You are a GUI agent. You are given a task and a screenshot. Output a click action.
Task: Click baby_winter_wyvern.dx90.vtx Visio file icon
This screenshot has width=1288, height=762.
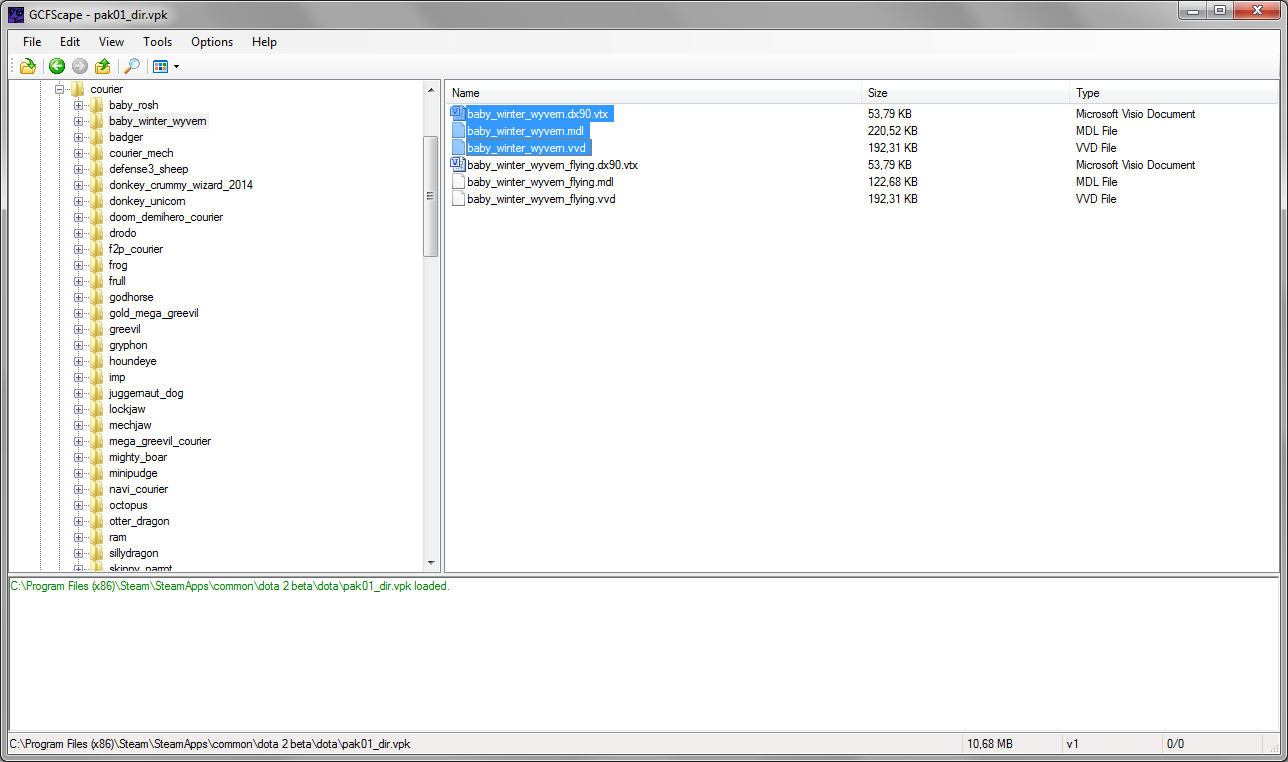click(458, 114)
